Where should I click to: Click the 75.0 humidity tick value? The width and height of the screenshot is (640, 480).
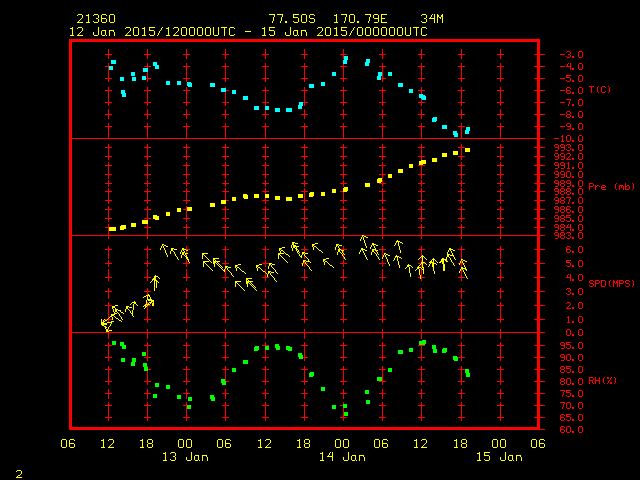pos(572,394)
